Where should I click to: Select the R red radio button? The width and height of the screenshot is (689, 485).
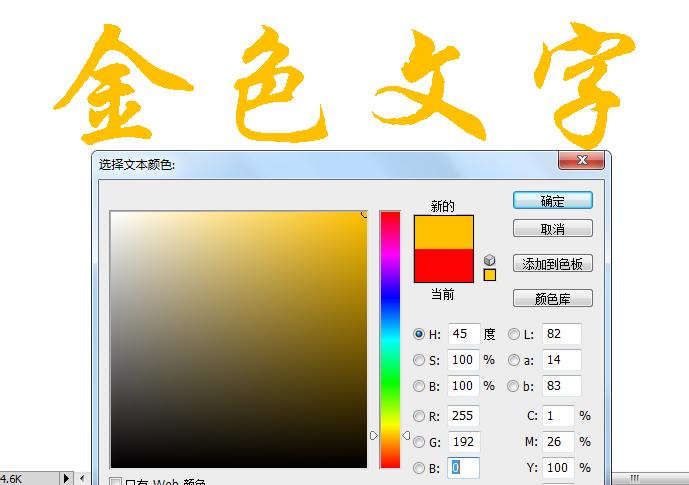(x=419, y=416)
